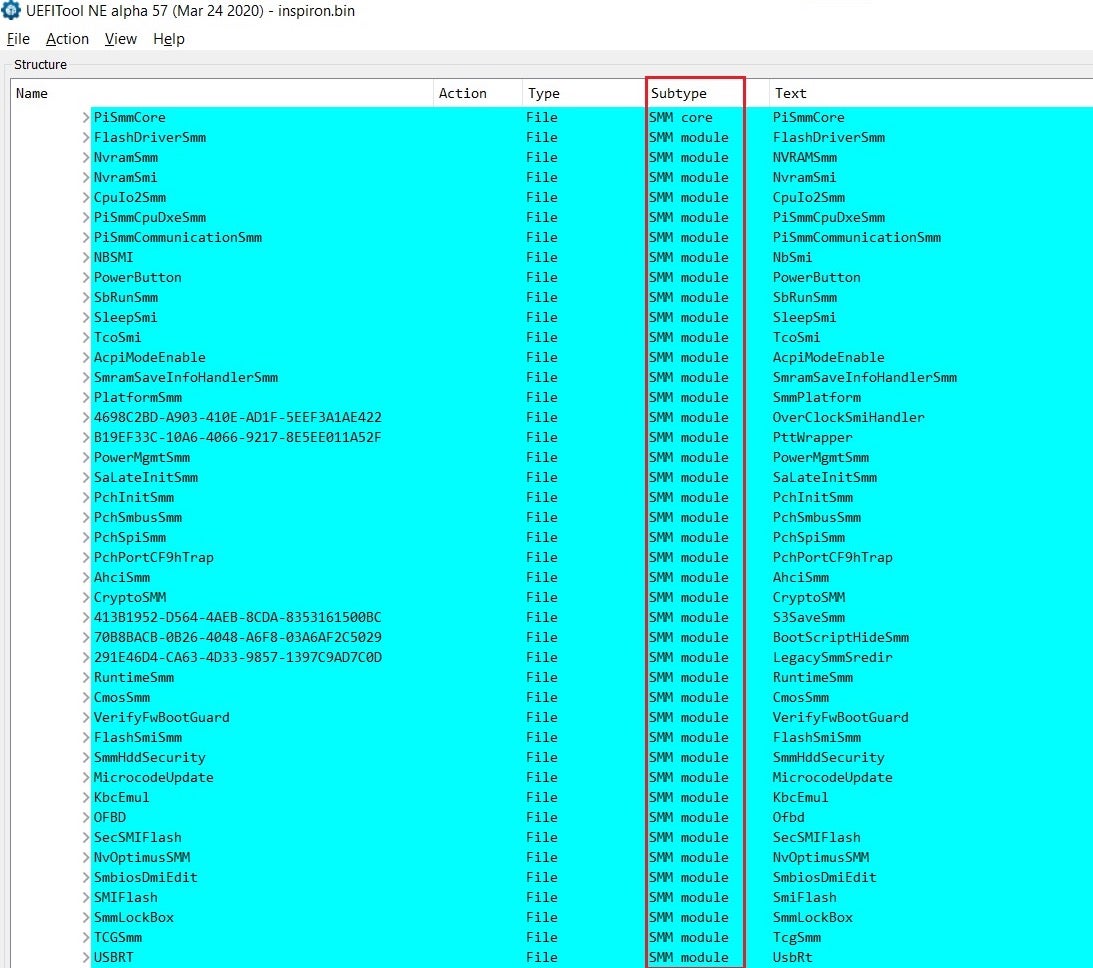1093x968 pixels.
Task: Click the Subtype column header
Action: [x=679, y=93]
